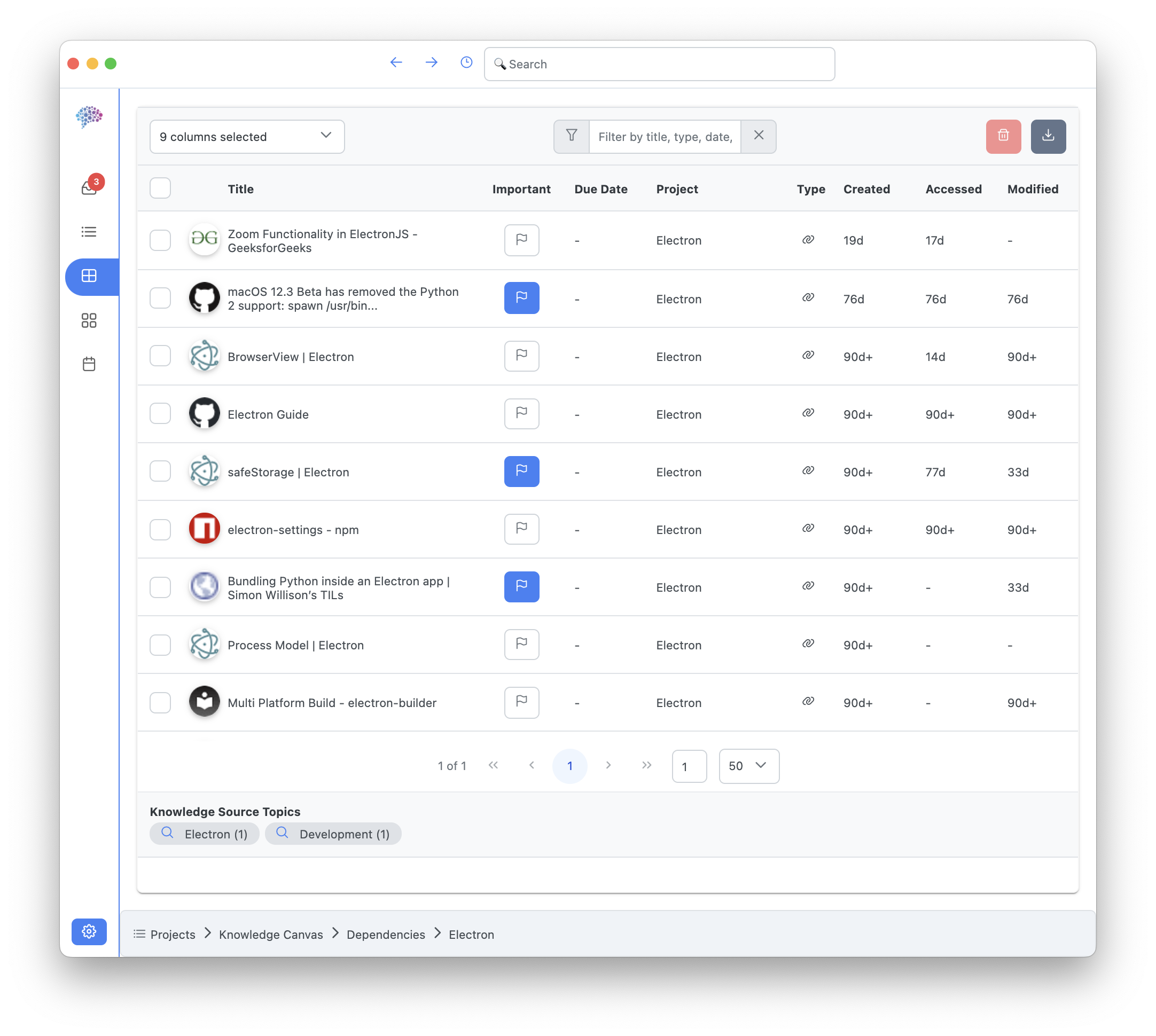Open the calendar view in sidebar
Viewport: 1156px width, 1036px height.
coord(89,364)
